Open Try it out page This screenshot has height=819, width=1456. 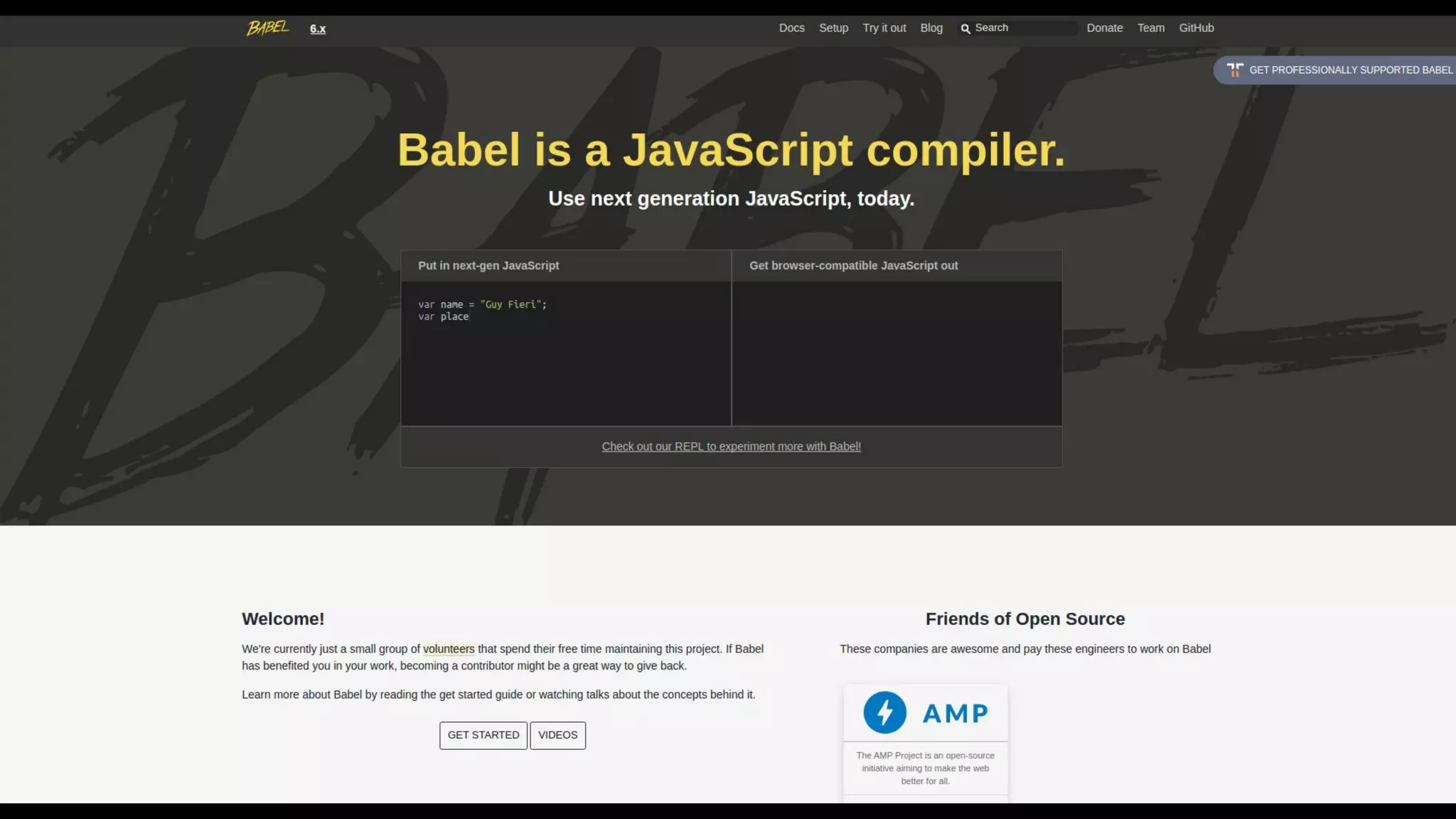tap(884, 28)
